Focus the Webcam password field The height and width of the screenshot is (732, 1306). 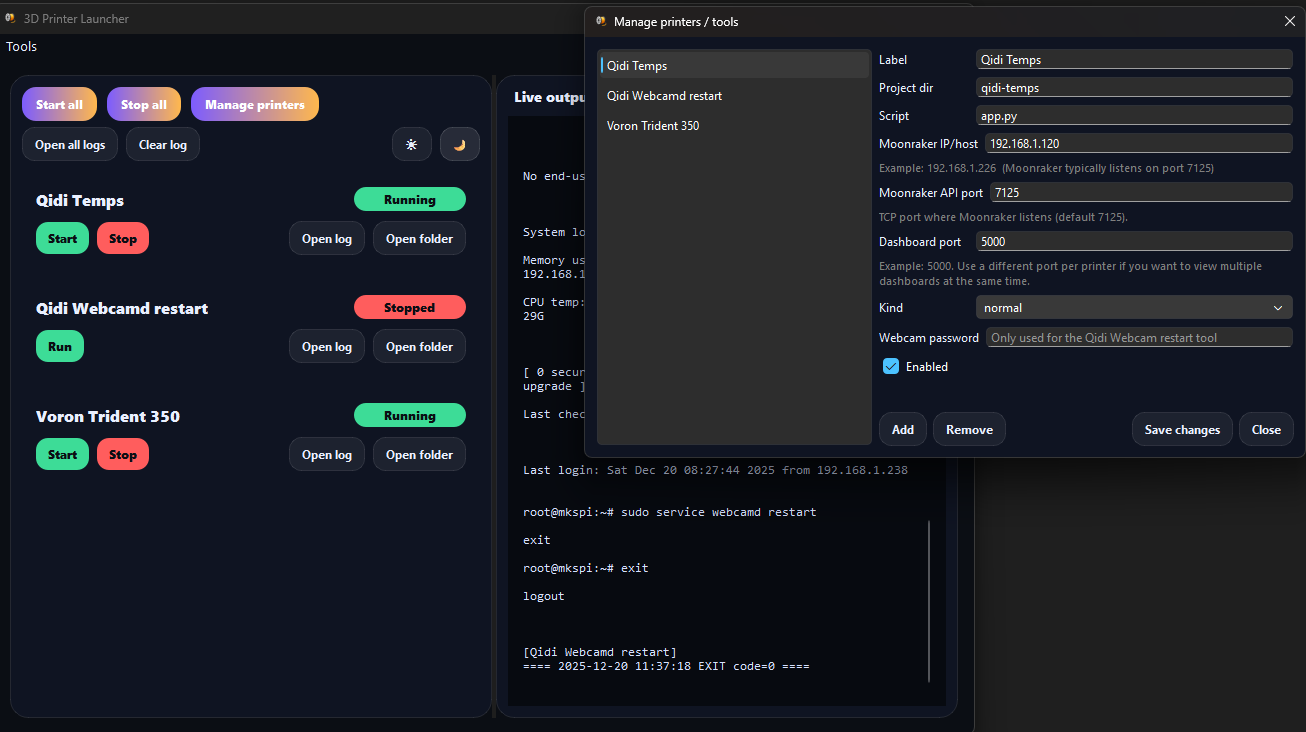[1138, 338]
